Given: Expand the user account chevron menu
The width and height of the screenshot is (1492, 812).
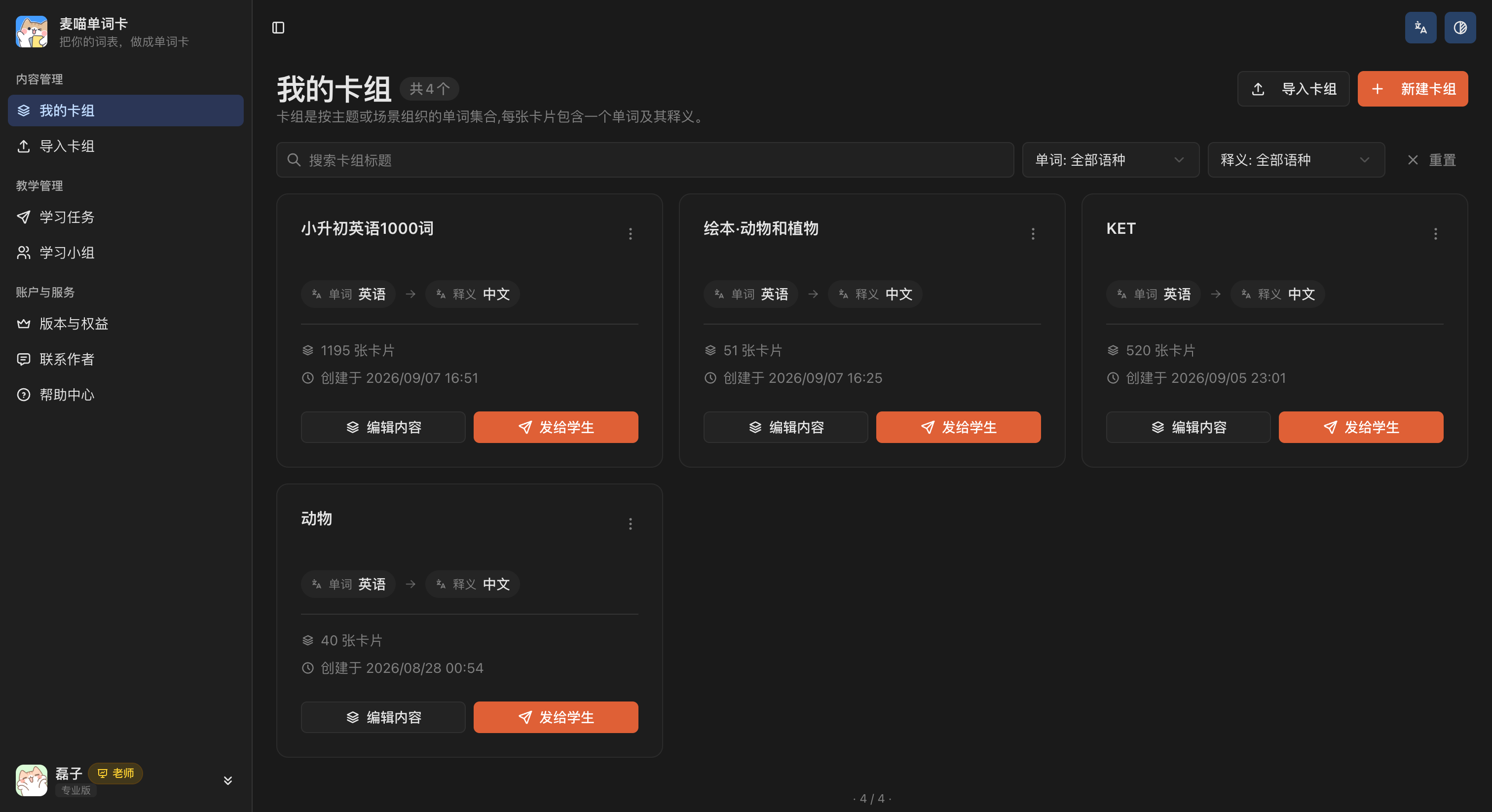Looking at the screenshot, I should tap(227, 780).
